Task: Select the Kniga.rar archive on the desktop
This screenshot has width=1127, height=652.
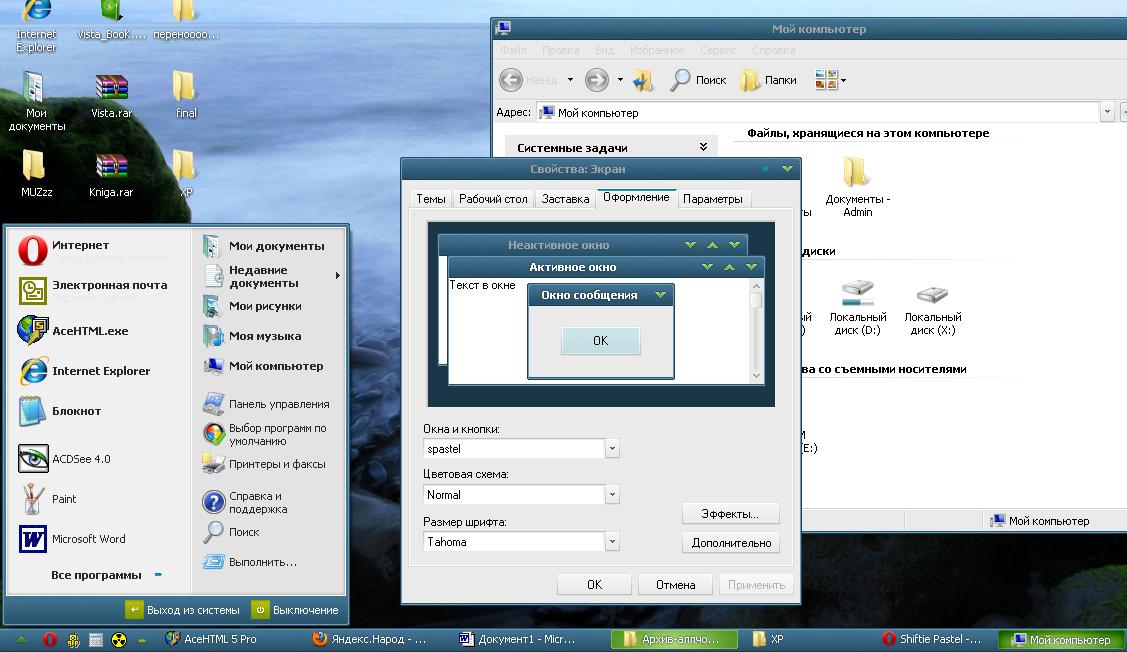Action: pyautogui.click(x=111, y=175)
